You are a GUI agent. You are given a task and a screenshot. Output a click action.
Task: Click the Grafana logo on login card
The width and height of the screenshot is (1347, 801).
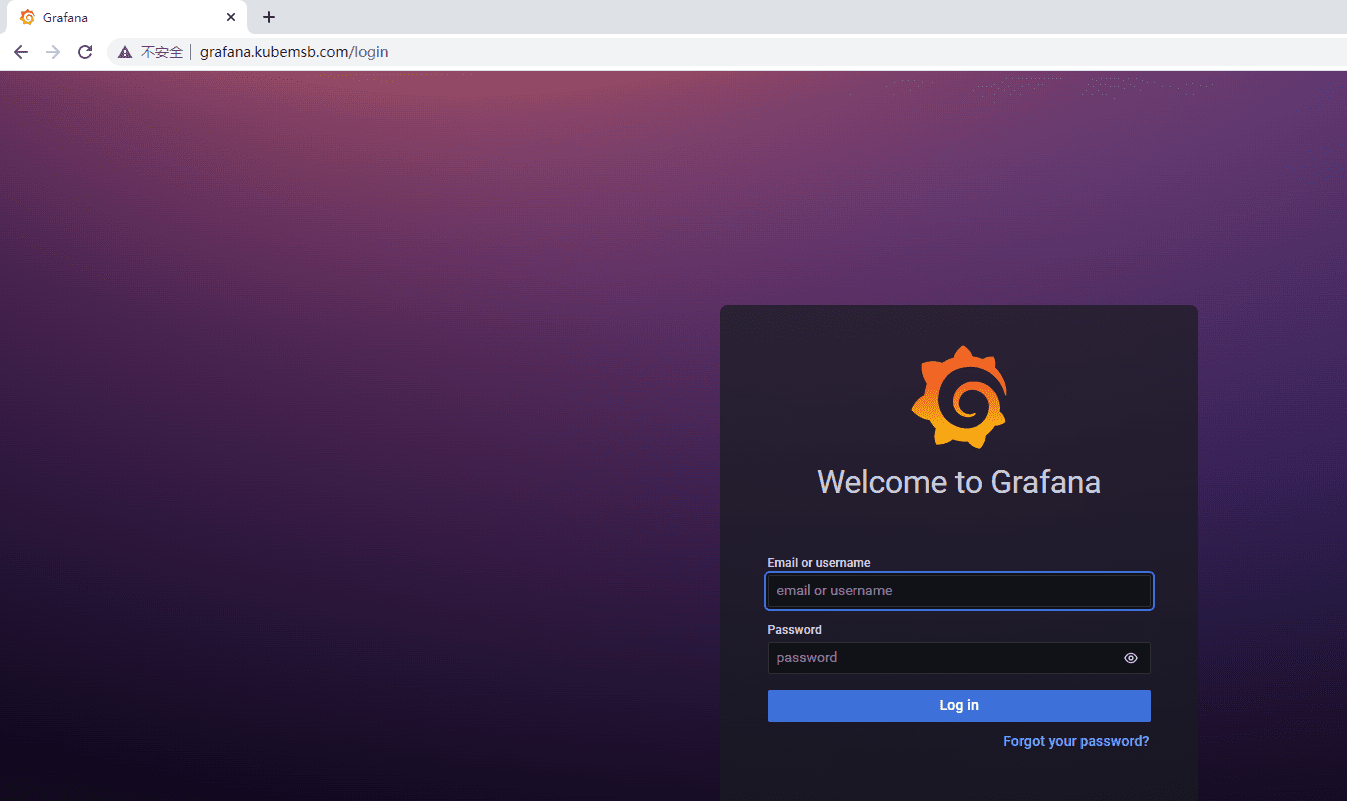[959, 396]
